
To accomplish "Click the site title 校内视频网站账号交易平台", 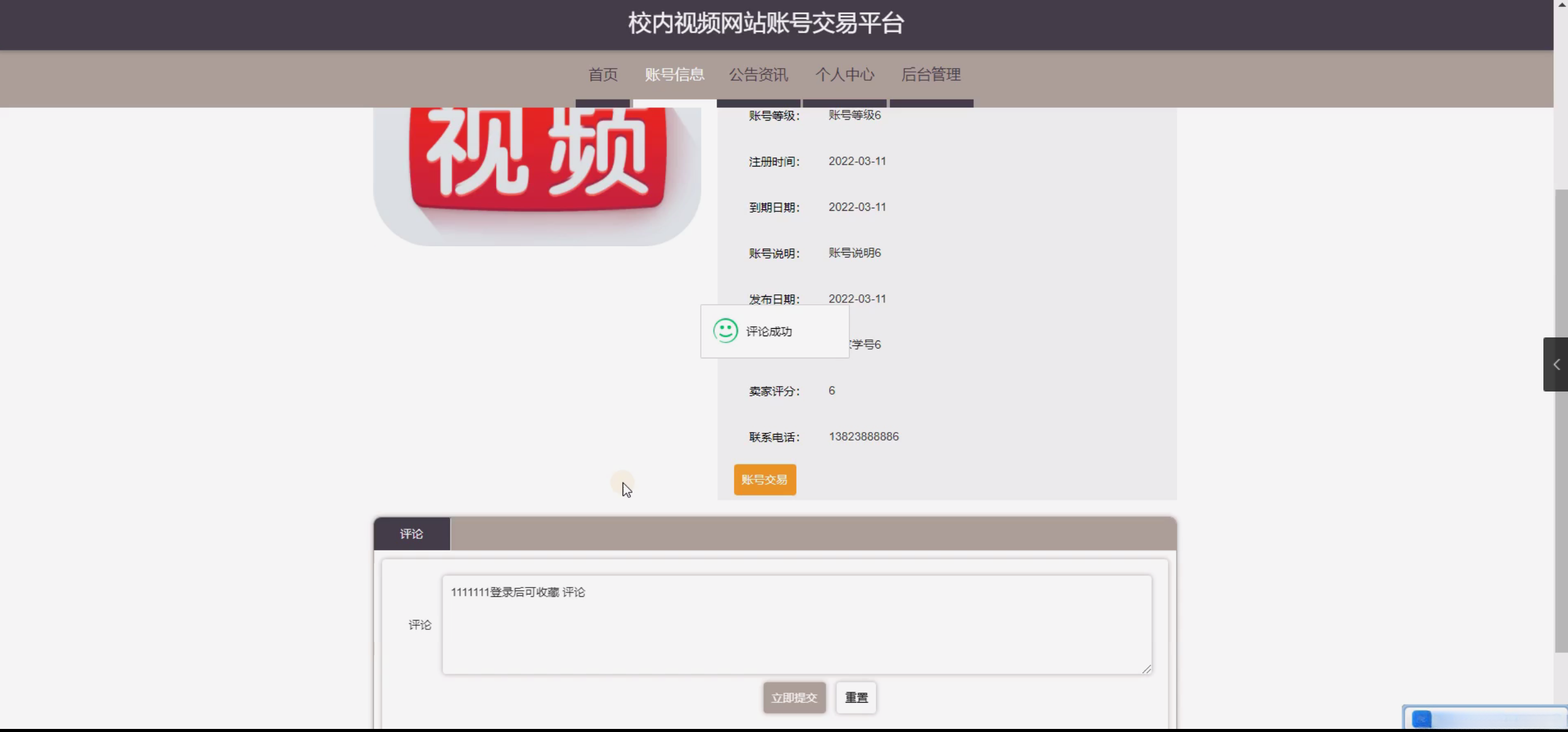I will pyautogui.click(x=766, y=23).
